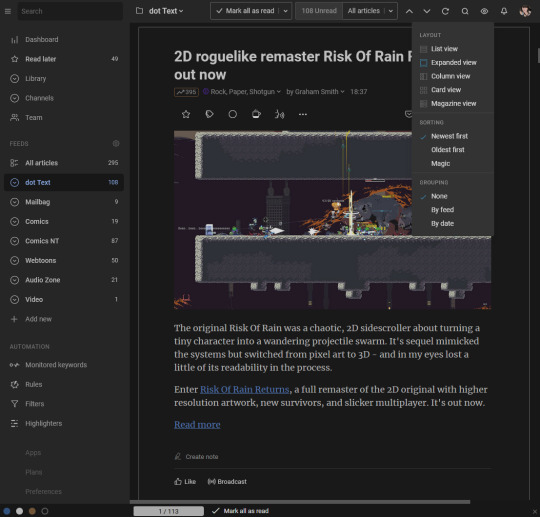This screenshot has width=540, height=517.
Task: Select Expanded view layout
Action: click(453, 63)
